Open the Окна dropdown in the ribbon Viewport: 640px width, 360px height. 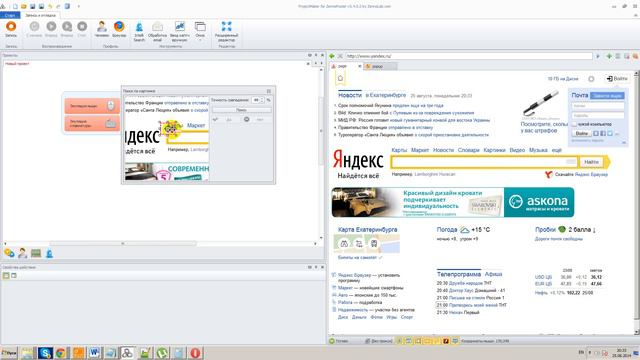[200, 32]
